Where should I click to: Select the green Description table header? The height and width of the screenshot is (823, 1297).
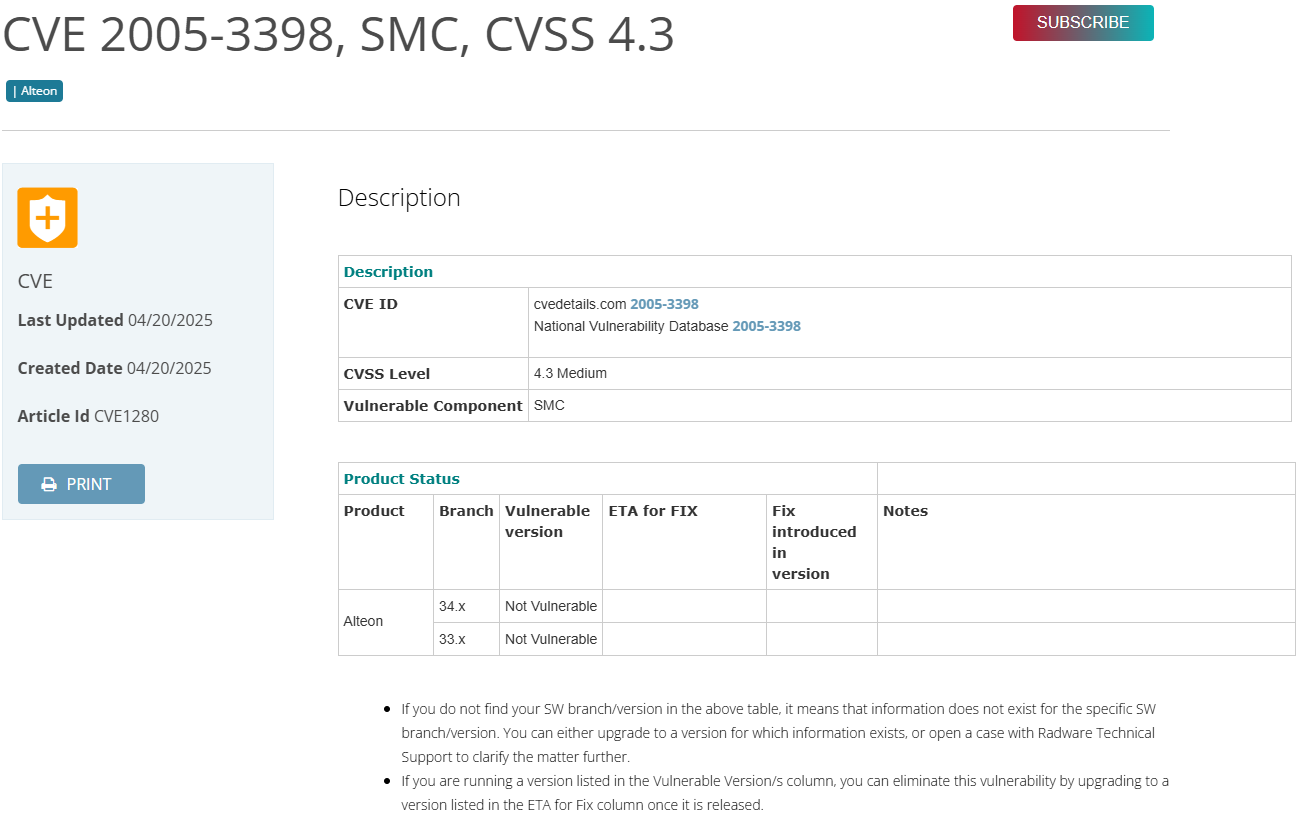pyautogui.click(x=388, y=272)
